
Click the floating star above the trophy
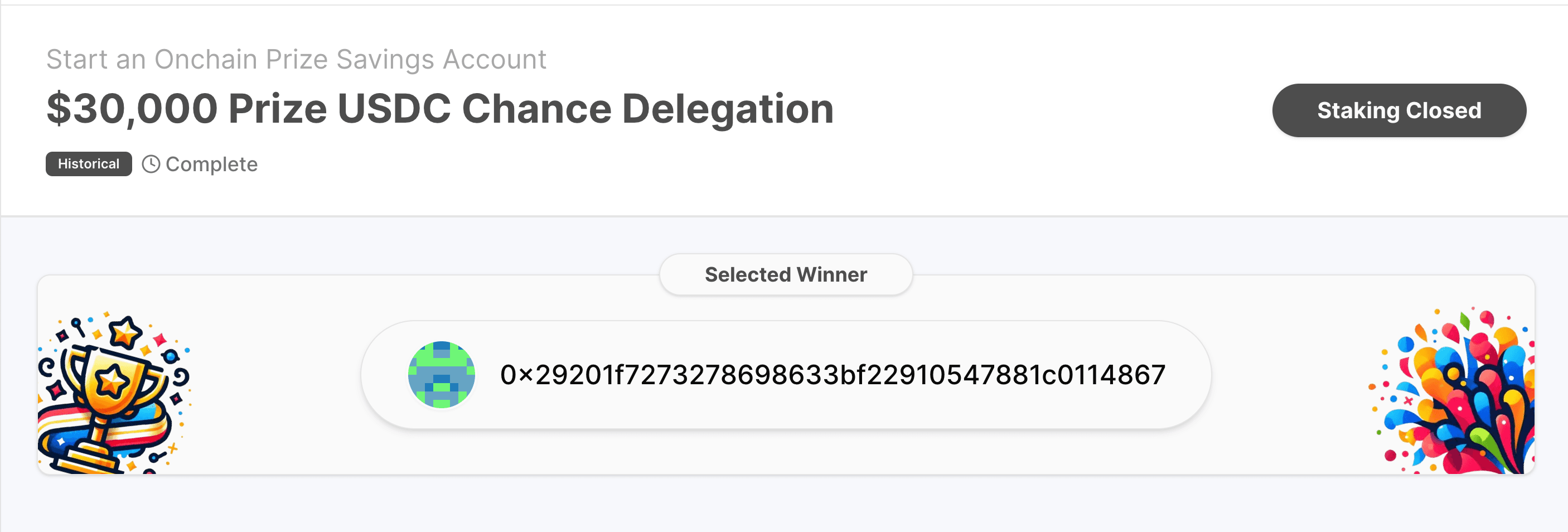(125, 332)
